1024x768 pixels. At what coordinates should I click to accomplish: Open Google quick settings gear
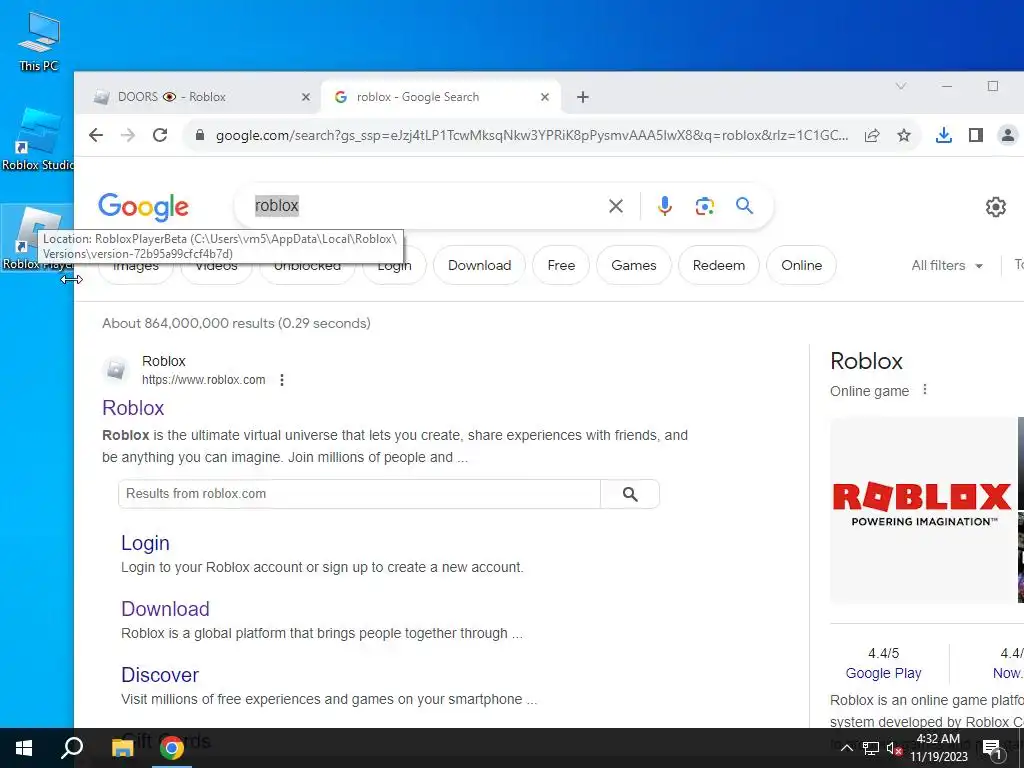point(996,207)
